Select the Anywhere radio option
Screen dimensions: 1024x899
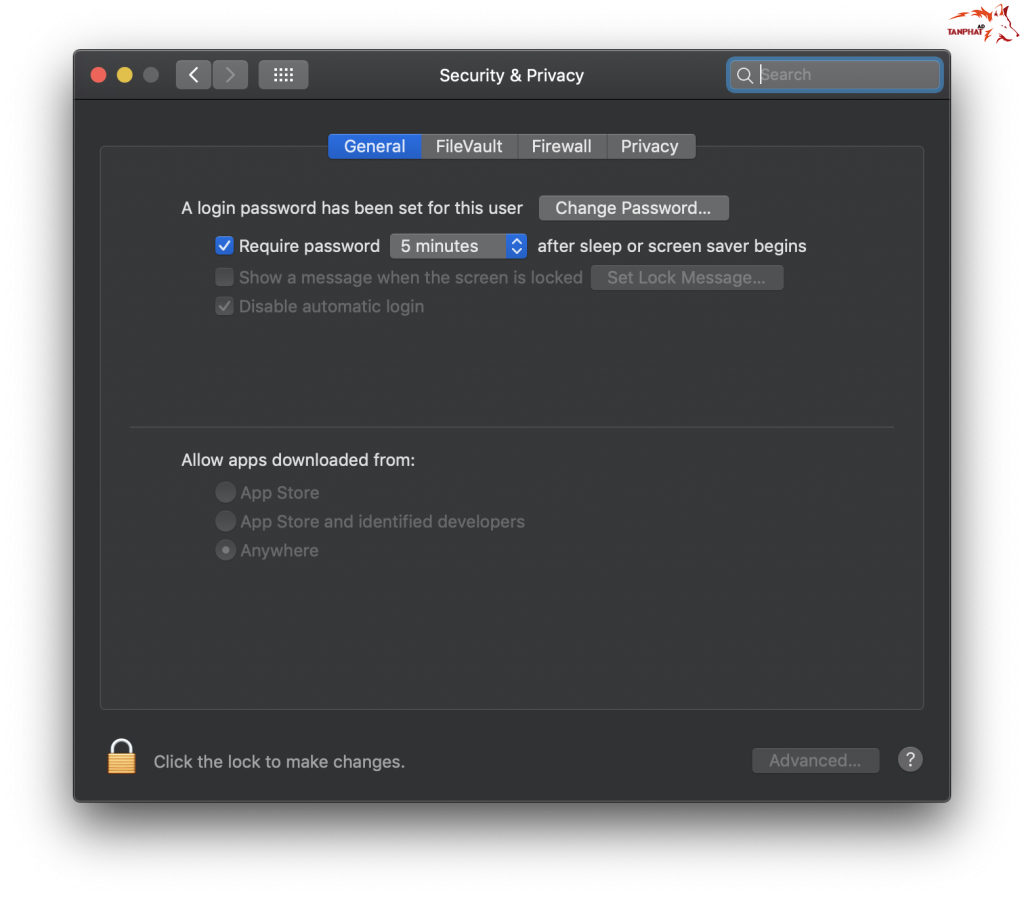tap(226, 550)
